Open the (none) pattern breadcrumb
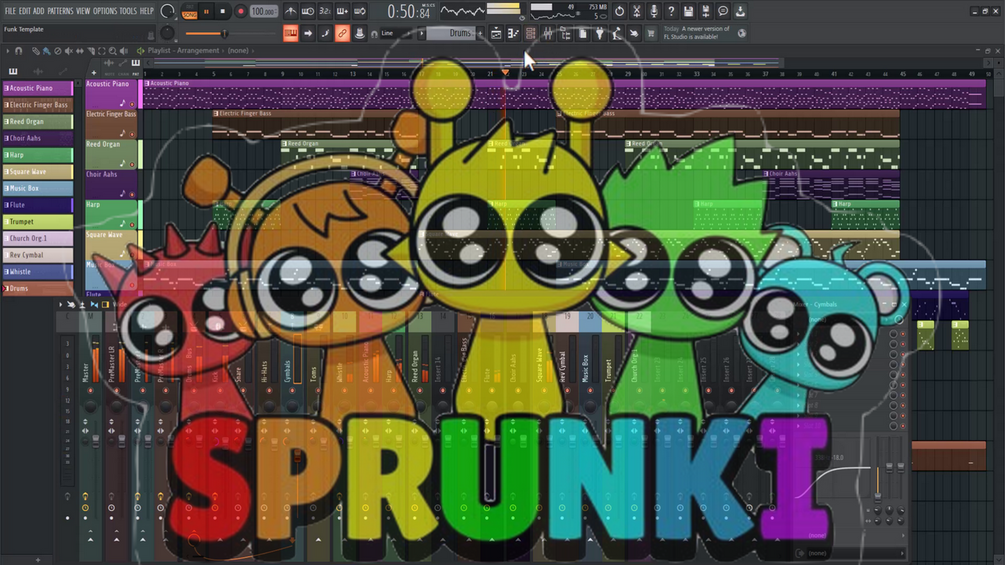1005x565 pixels. tap(238, 51)
